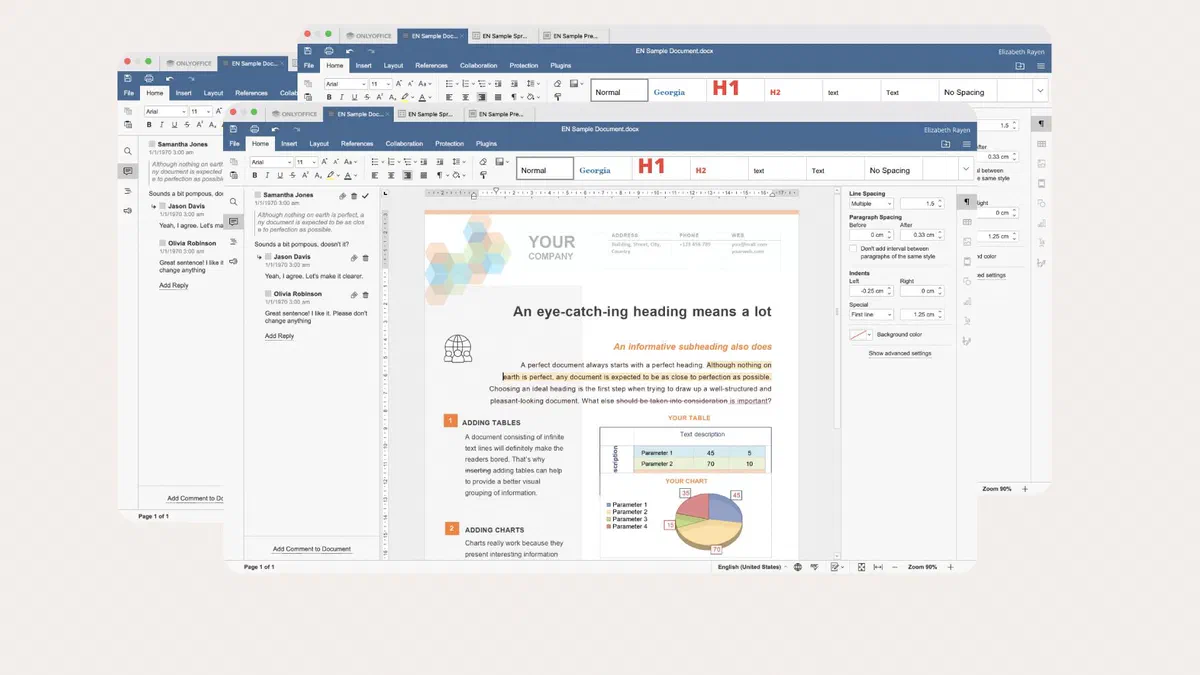Switch to Insert tab in front window
1200x675 pixels.
289,143
